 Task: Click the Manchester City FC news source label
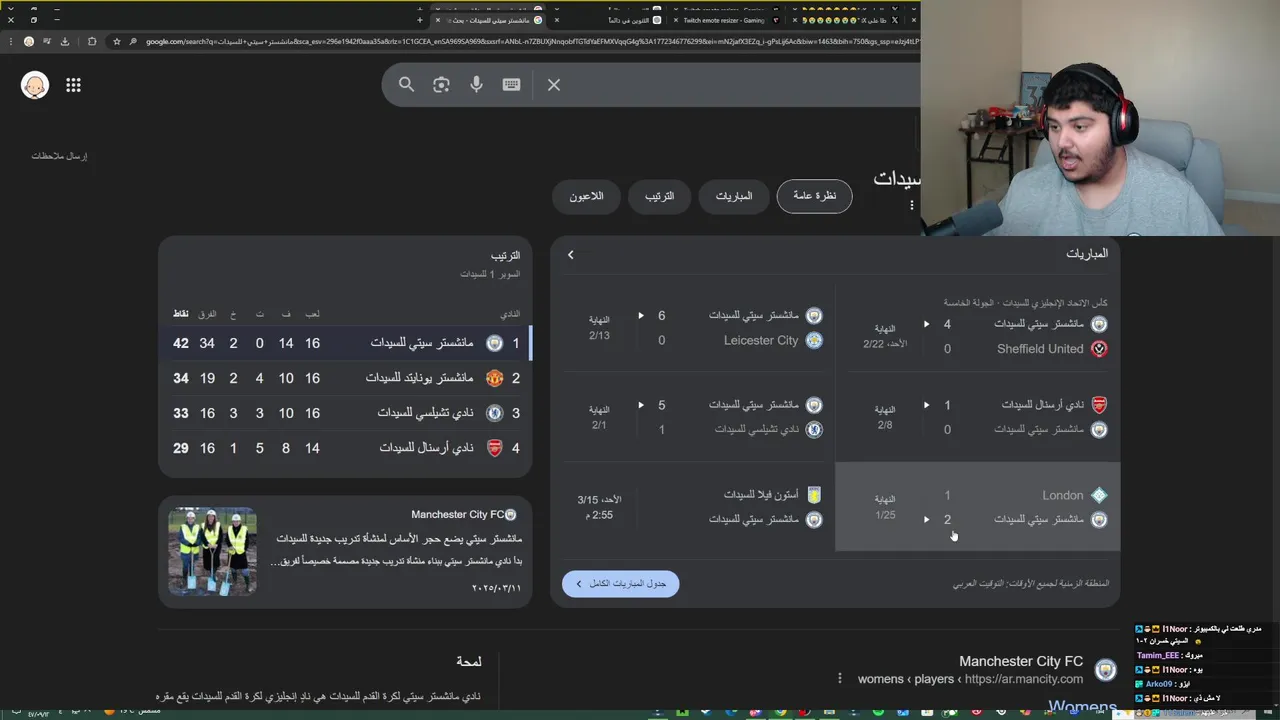[457, 515]
